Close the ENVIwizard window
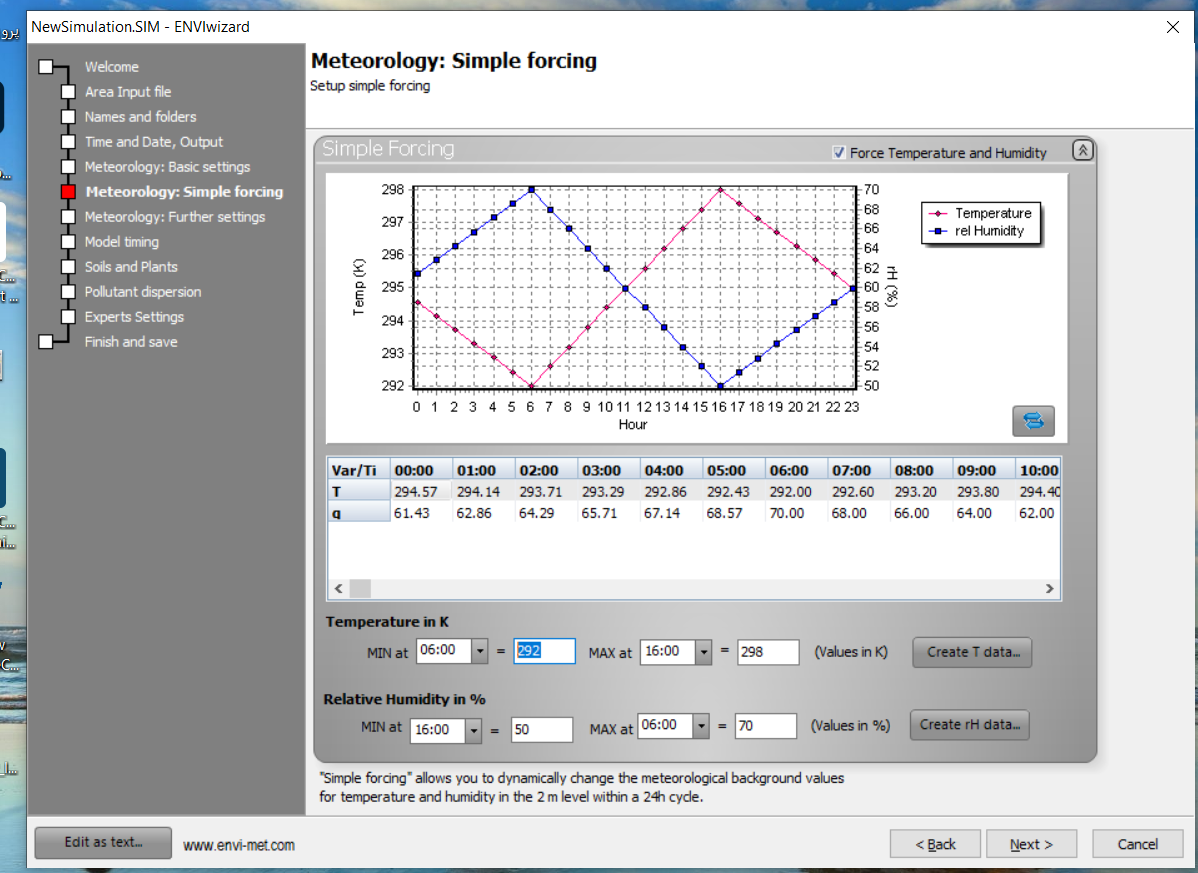The image size is (1198, 873). point(1173,27)
